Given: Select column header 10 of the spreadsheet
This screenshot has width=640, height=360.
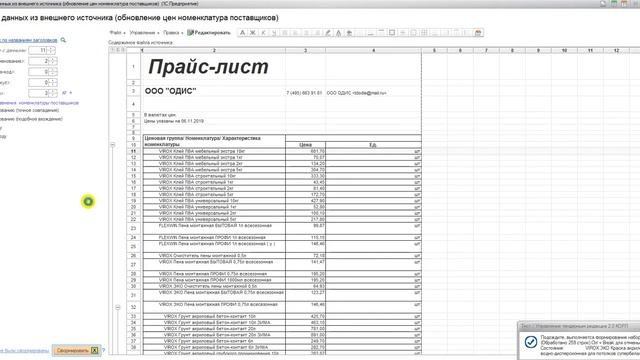Looking at the screenshot, I should coord(564,50).
